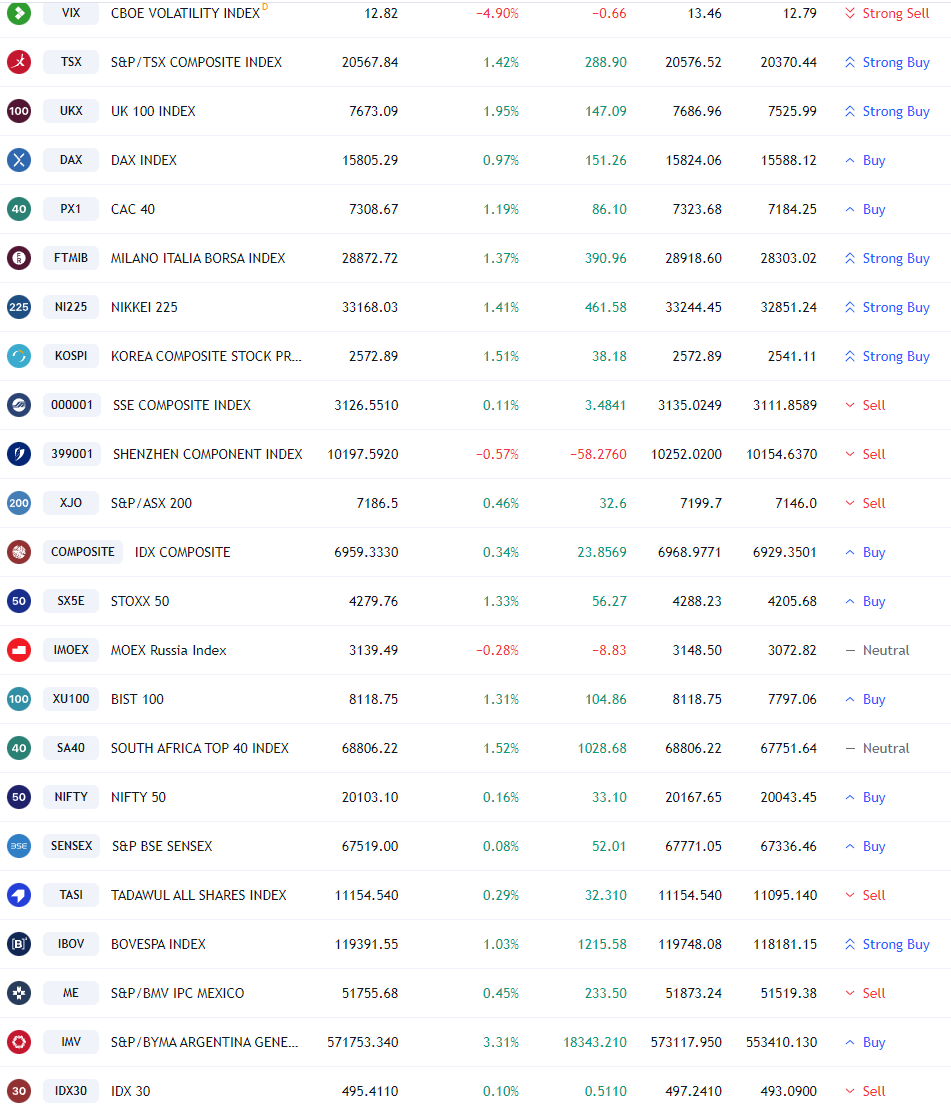
Task: Click the MOEX Neutral rating
Action: (x=877, y=651)
